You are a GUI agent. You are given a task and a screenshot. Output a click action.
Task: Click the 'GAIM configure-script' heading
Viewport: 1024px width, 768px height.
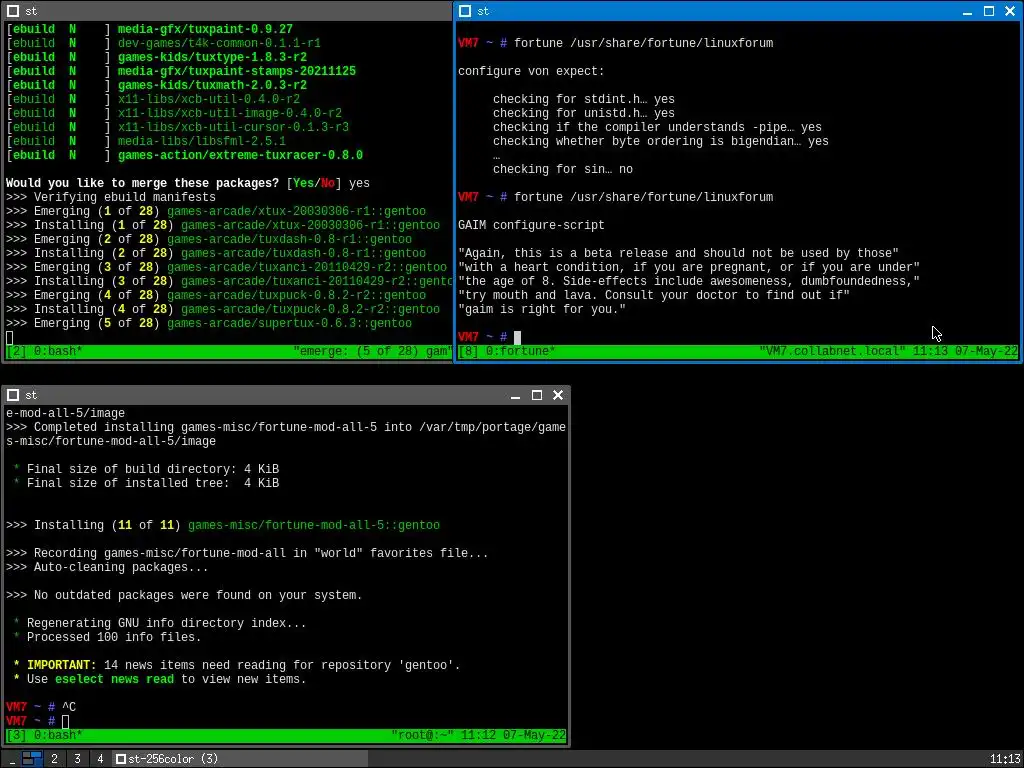(x=532, y=225)
